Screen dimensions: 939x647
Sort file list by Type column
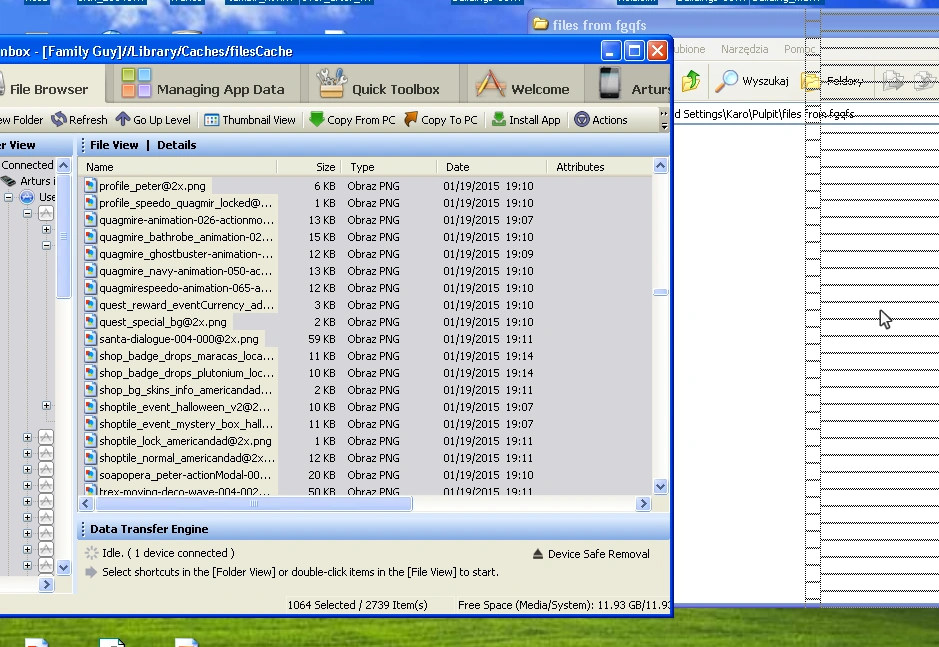click(x=389, y=167)
